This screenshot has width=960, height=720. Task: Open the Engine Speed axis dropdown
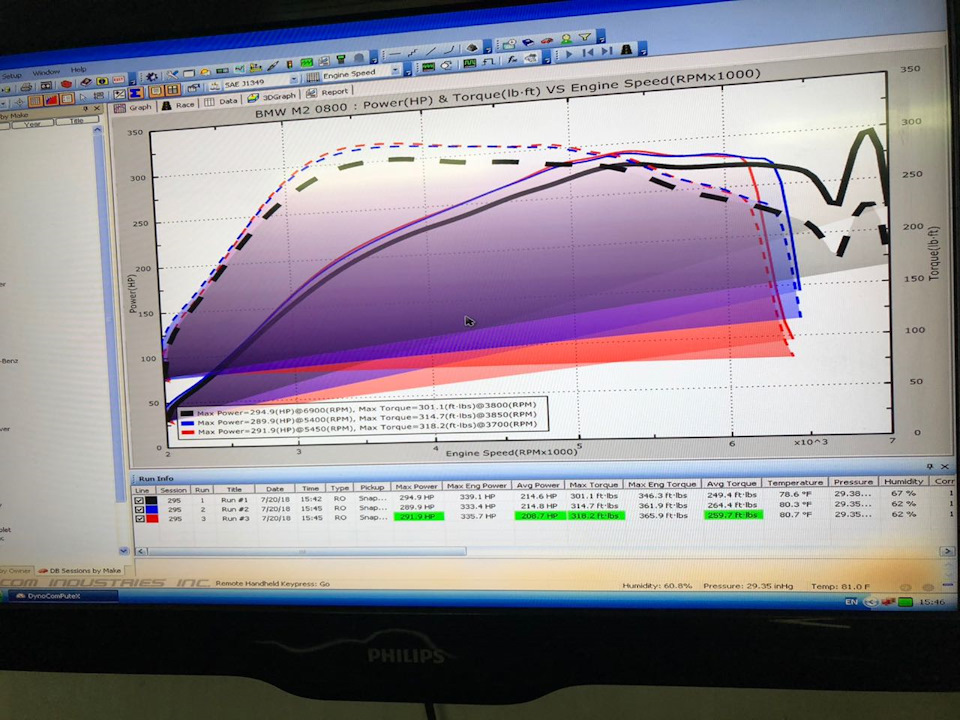click(x=396, y=69)
